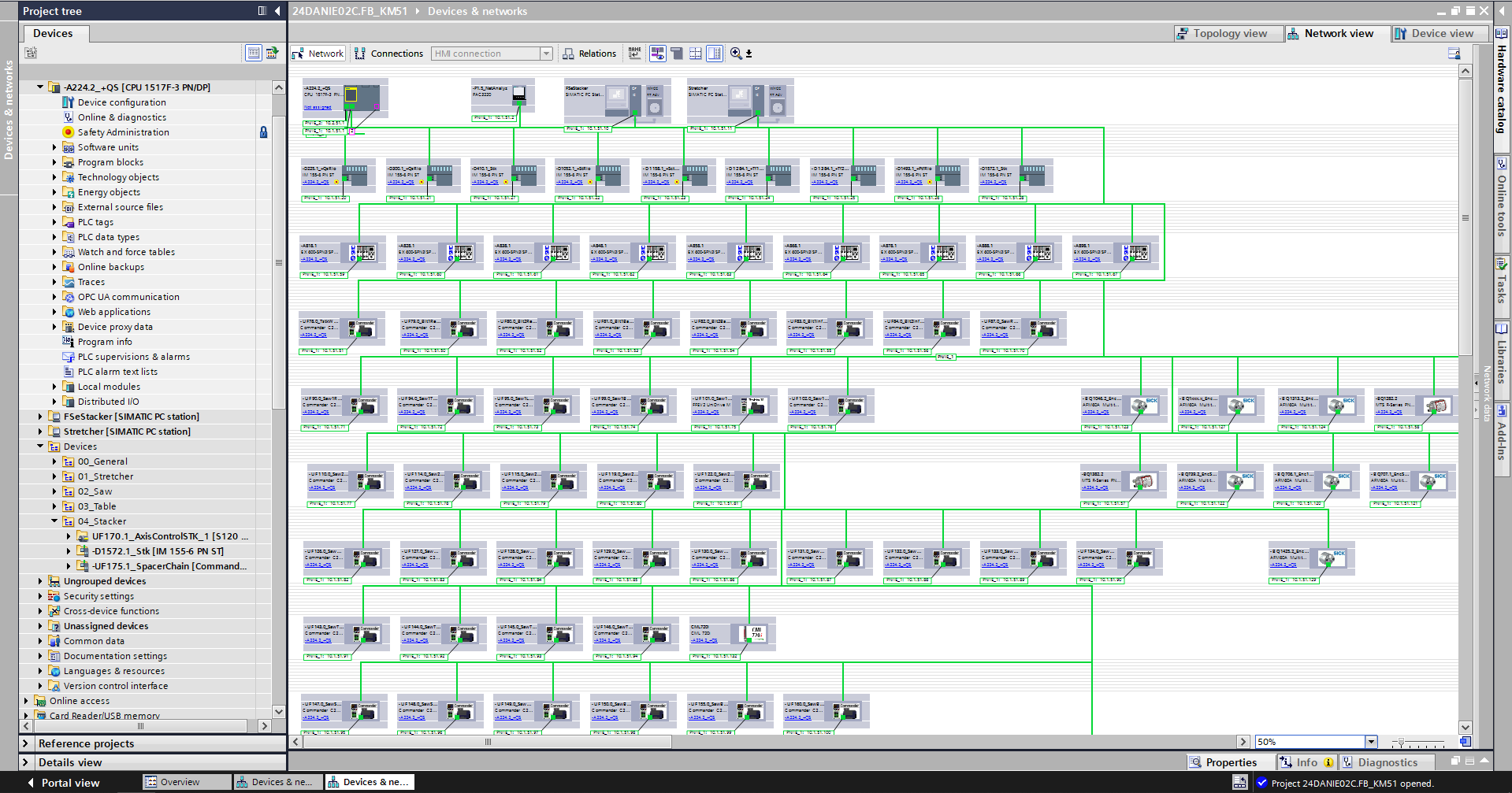The height and width of the screenshot is (793, 1512).
Task: Click the page break display icon
Action: [x=696, y=54]
